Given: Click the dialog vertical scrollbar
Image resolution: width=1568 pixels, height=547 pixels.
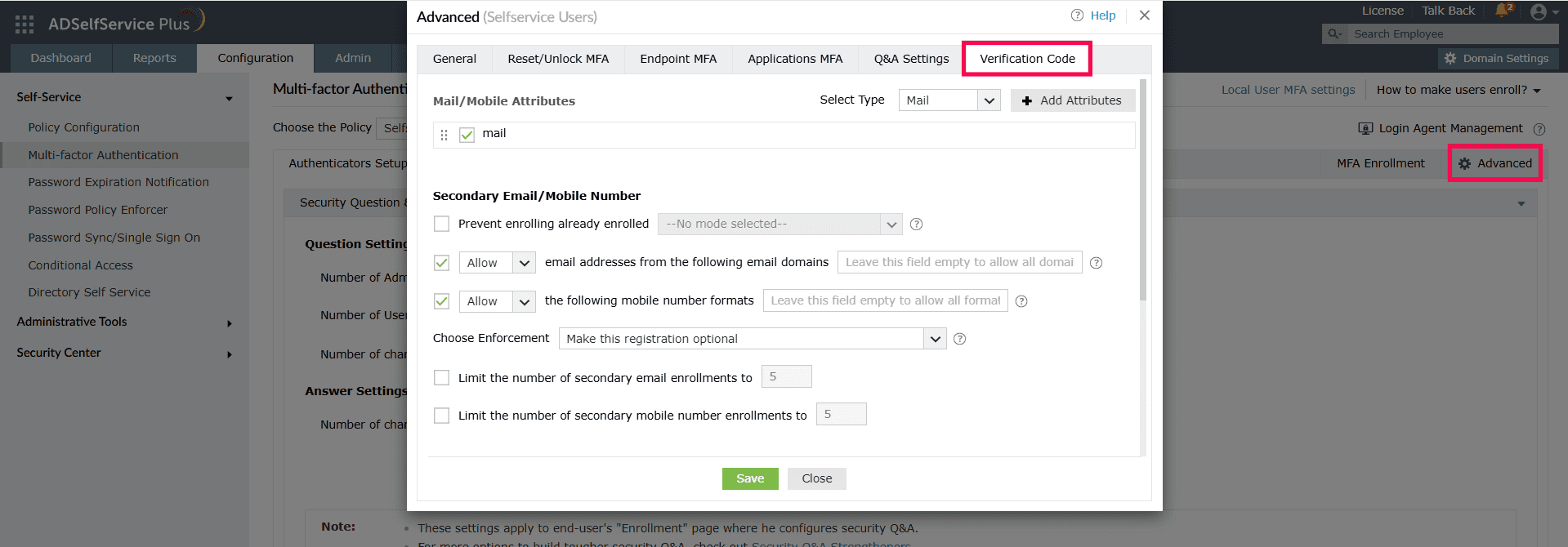Looking at the screenshot, I should click(1143, 189).
